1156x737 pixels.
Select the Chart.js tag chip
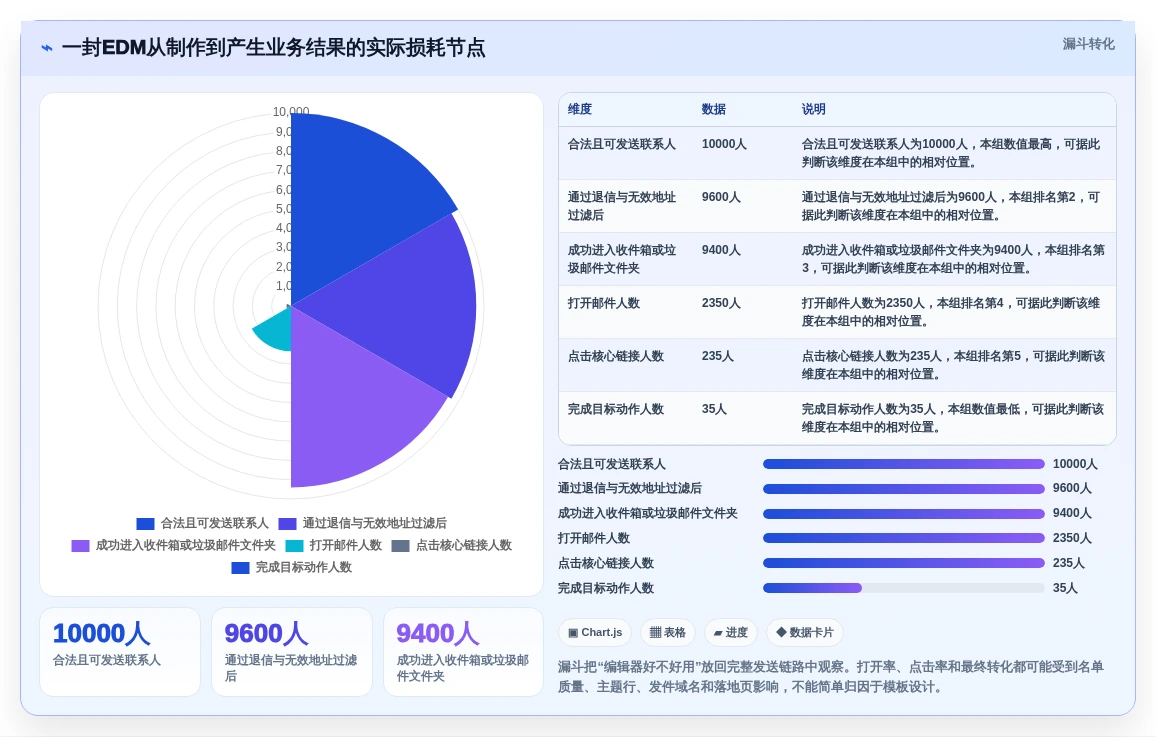595,632
